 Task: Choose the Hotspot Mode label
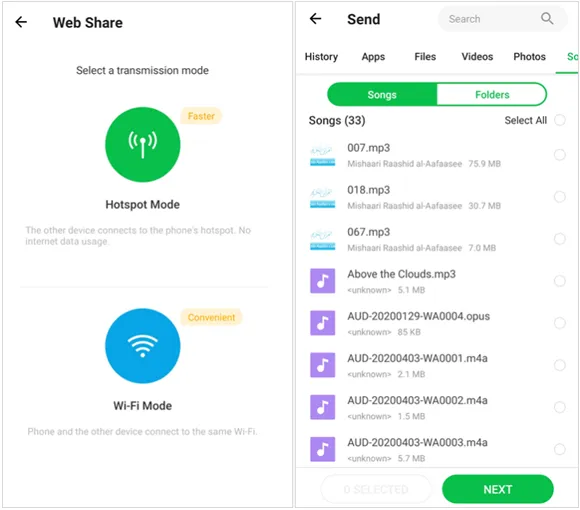143,205
